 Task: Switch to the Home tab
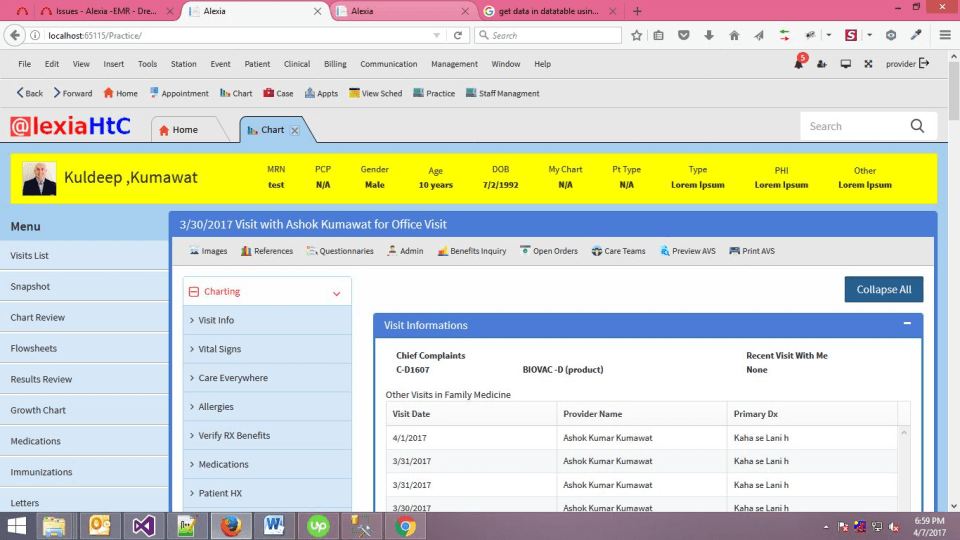click(184, 130)
